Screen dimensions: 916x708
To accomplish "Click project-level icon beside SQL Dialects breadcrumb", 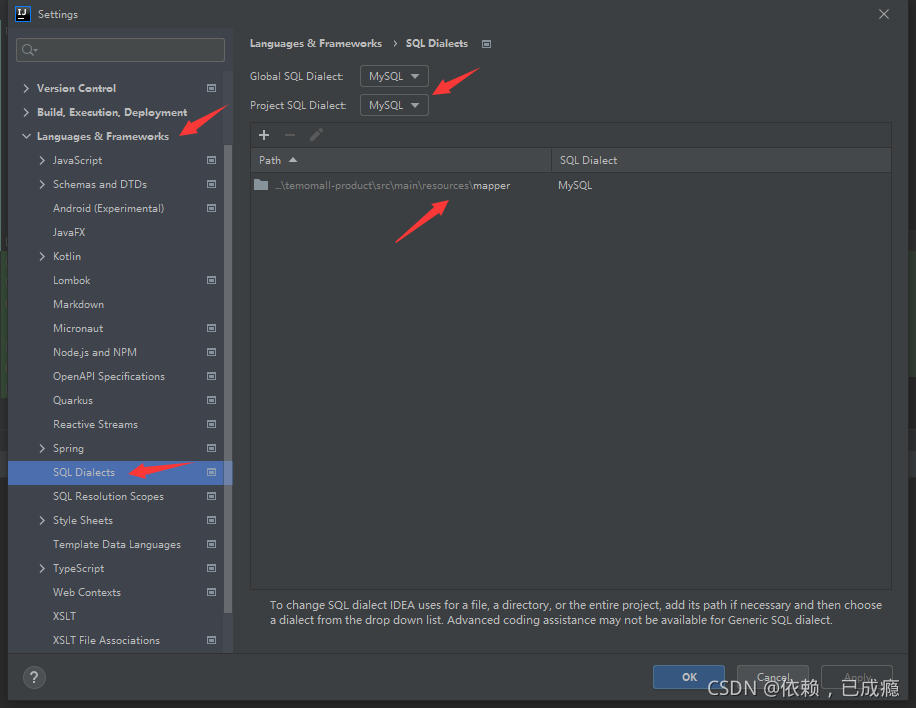I will [x=486, y=44].
